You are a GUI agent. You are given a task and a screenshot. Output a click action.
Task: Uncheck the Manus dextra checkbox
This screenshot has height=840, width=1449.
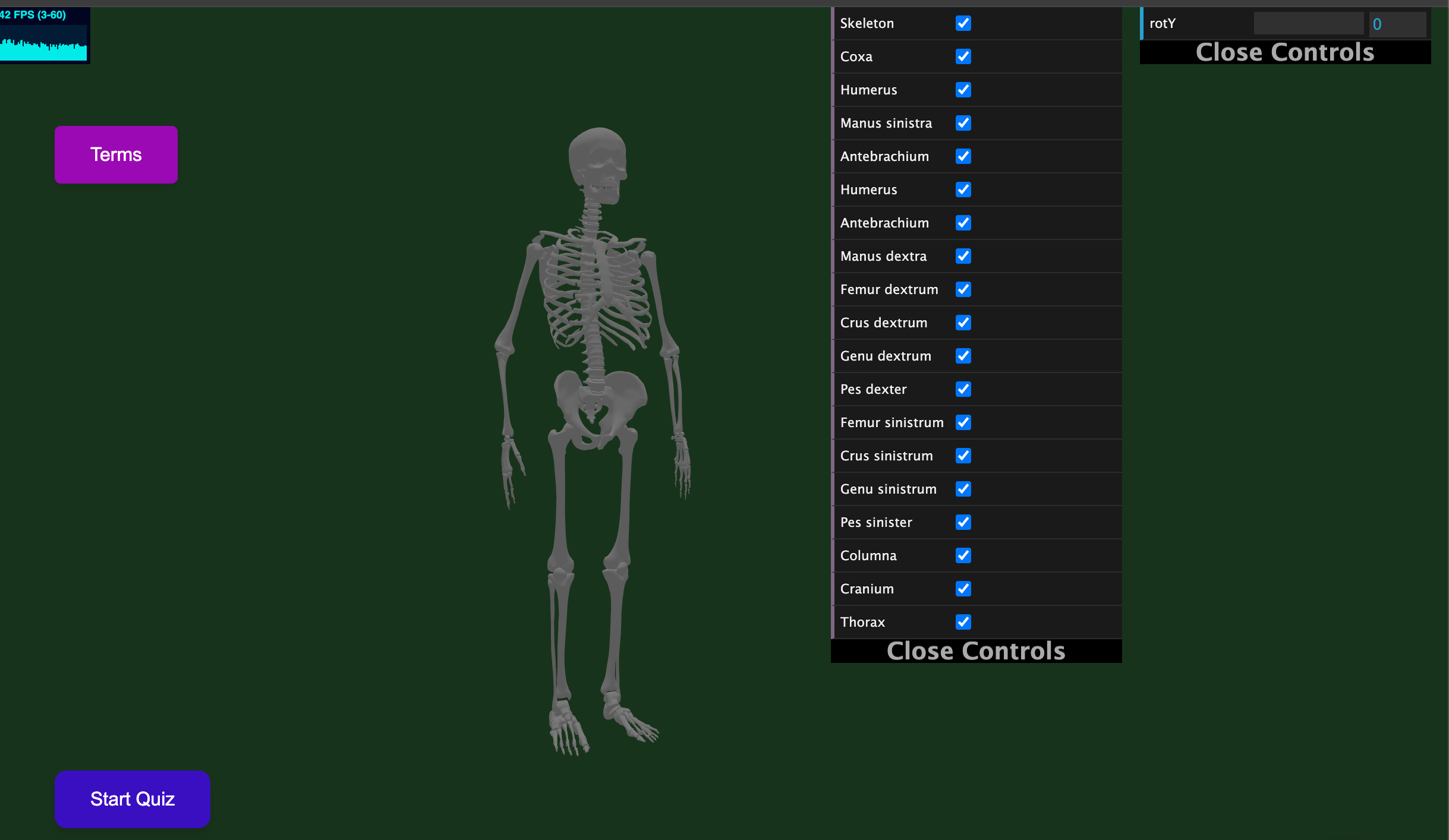click(x=963, y=256)
